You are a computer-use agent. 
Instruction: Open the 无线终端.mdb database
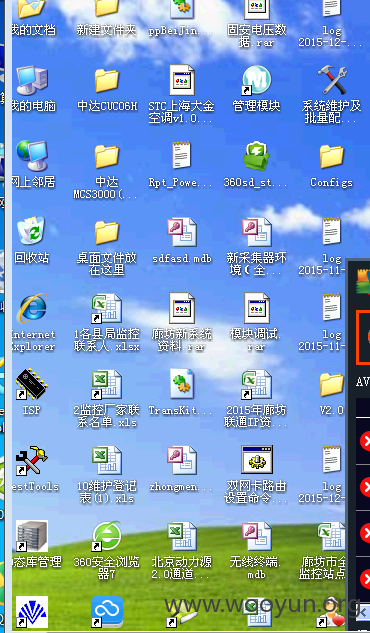tap(257, 536)
